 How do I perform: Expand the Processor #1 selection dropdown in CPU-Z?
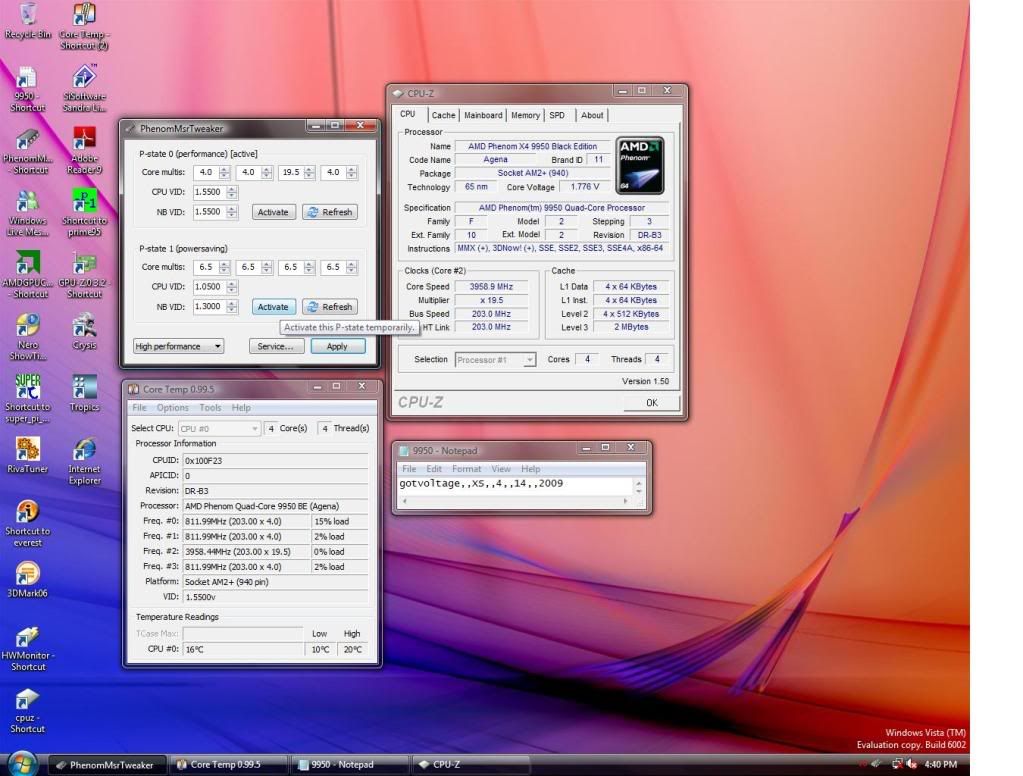pyautogui.click(x=496, y=359)
